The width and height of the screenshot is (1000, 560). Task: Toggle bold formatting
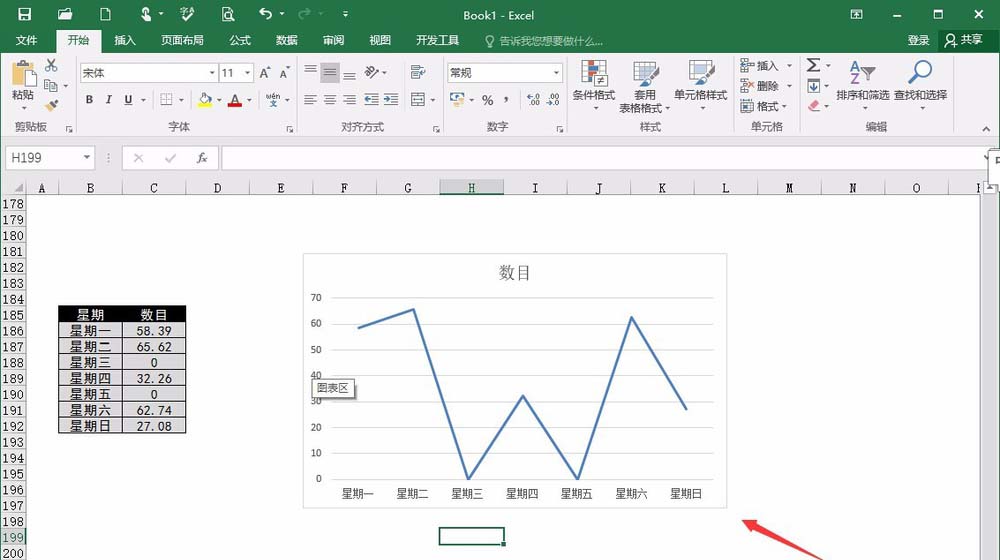[89, 99]
